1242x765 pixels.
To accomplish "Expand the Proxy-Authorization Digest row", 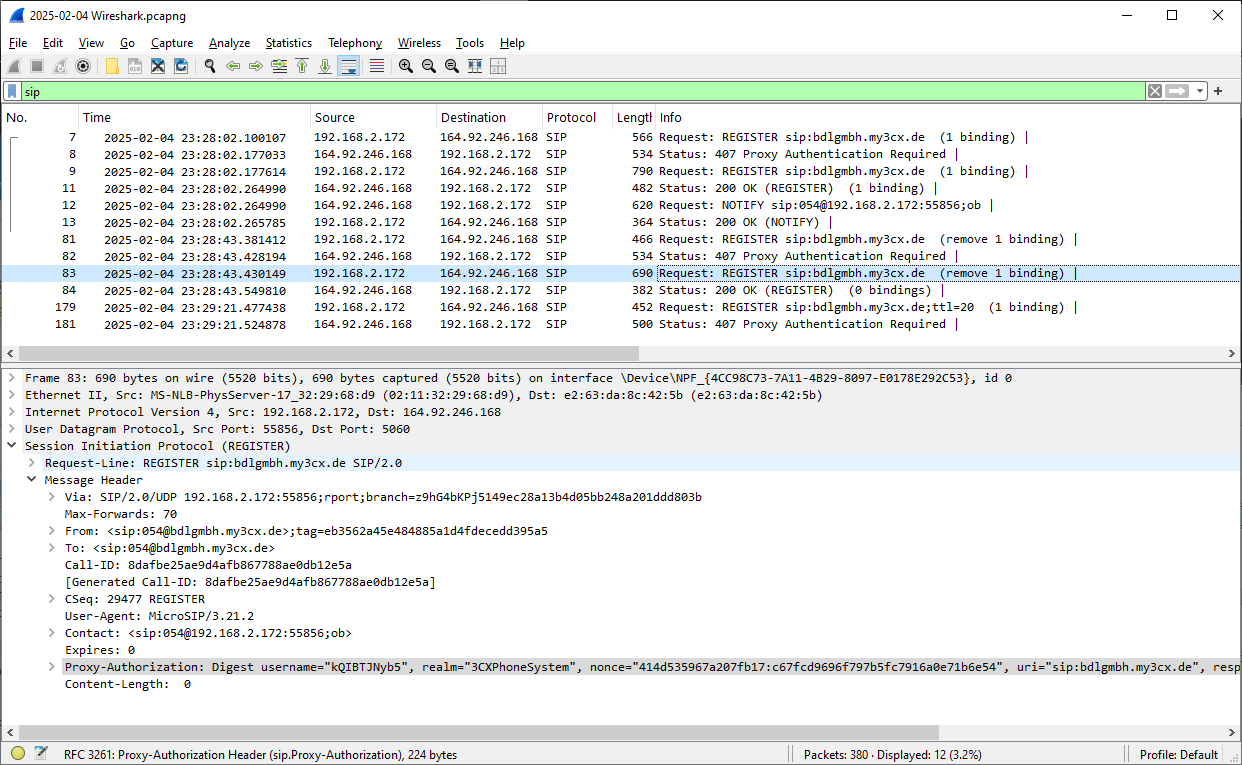I will 52,667.
